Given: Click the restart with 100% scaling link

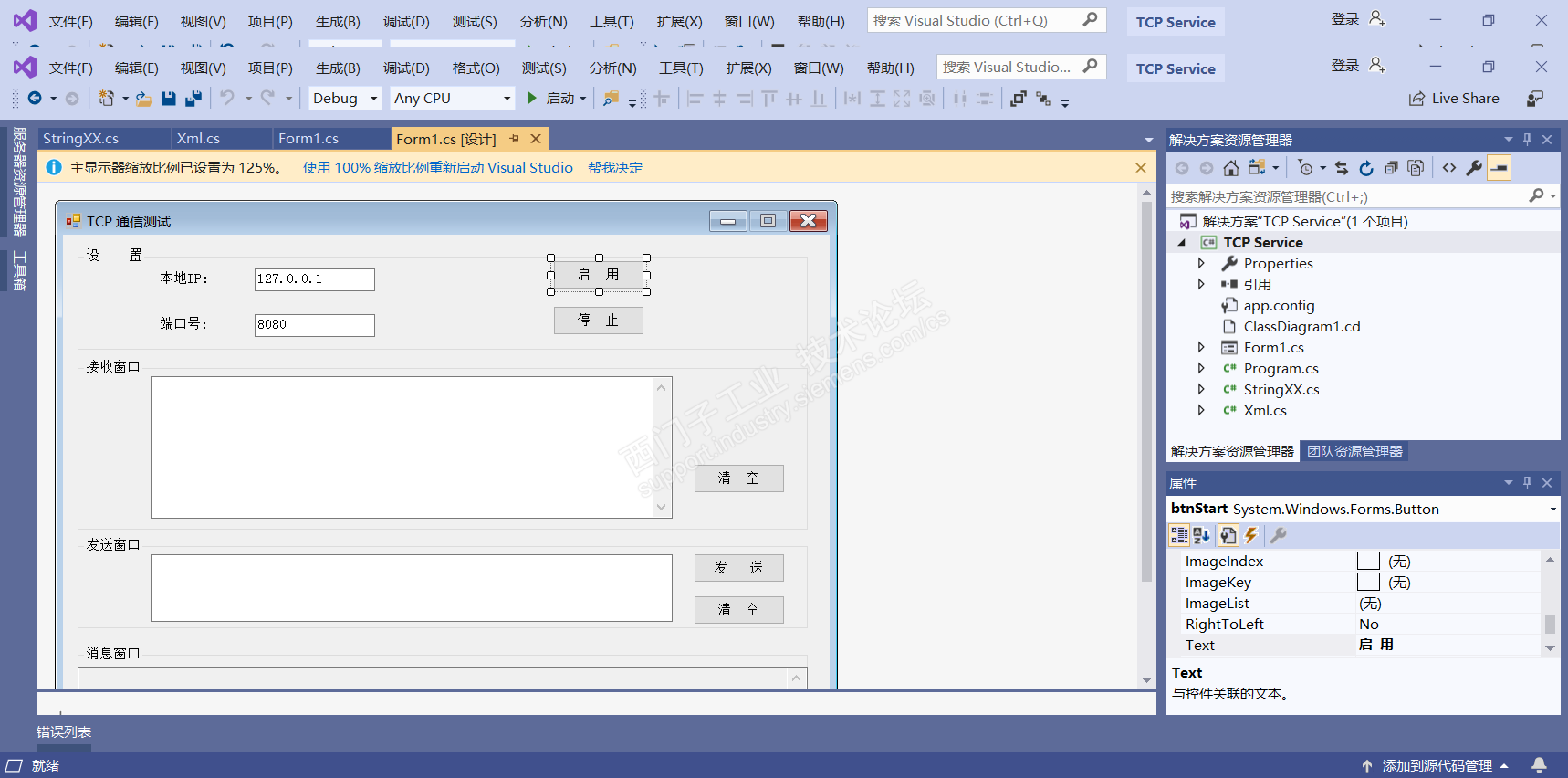Looking at the screenshot, I should [438, 168].
